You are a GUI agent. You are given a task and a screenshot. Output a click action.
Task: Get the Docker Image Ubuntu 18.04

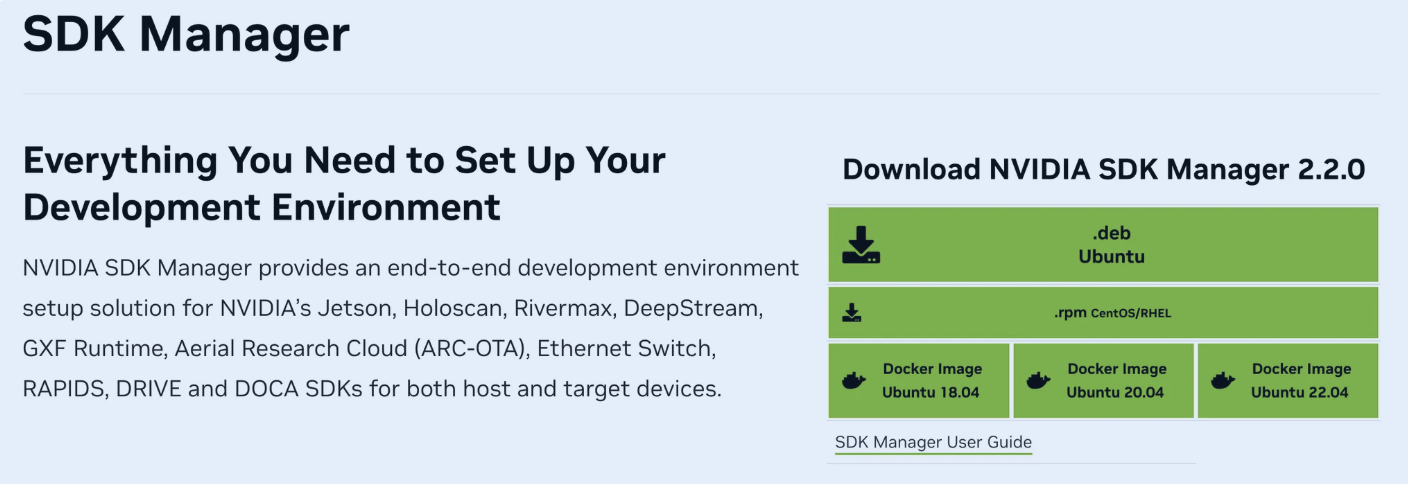(x=918, y=381)
